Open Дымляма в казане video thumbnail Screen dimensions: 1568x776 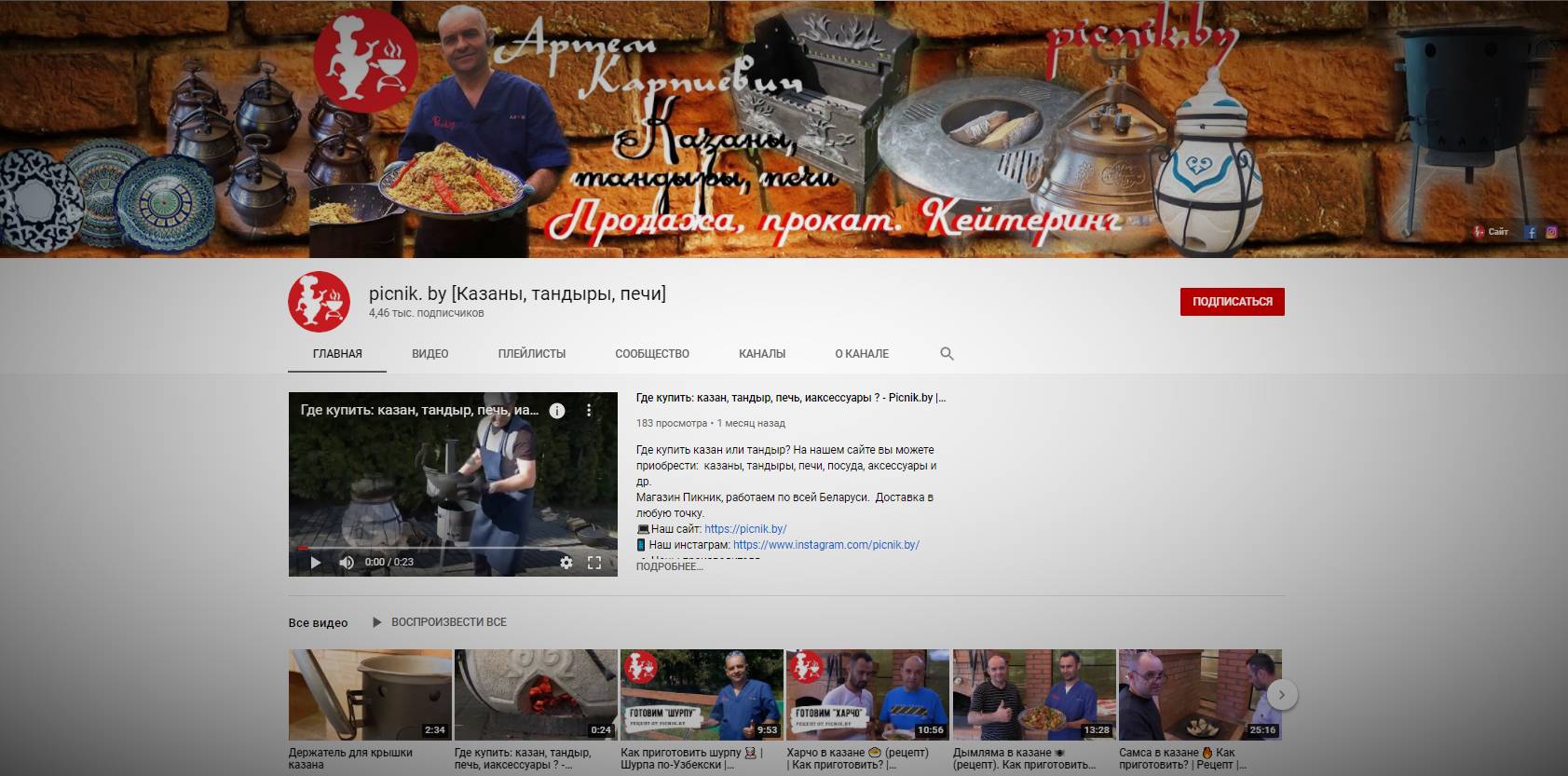(x=1034, y=695)
